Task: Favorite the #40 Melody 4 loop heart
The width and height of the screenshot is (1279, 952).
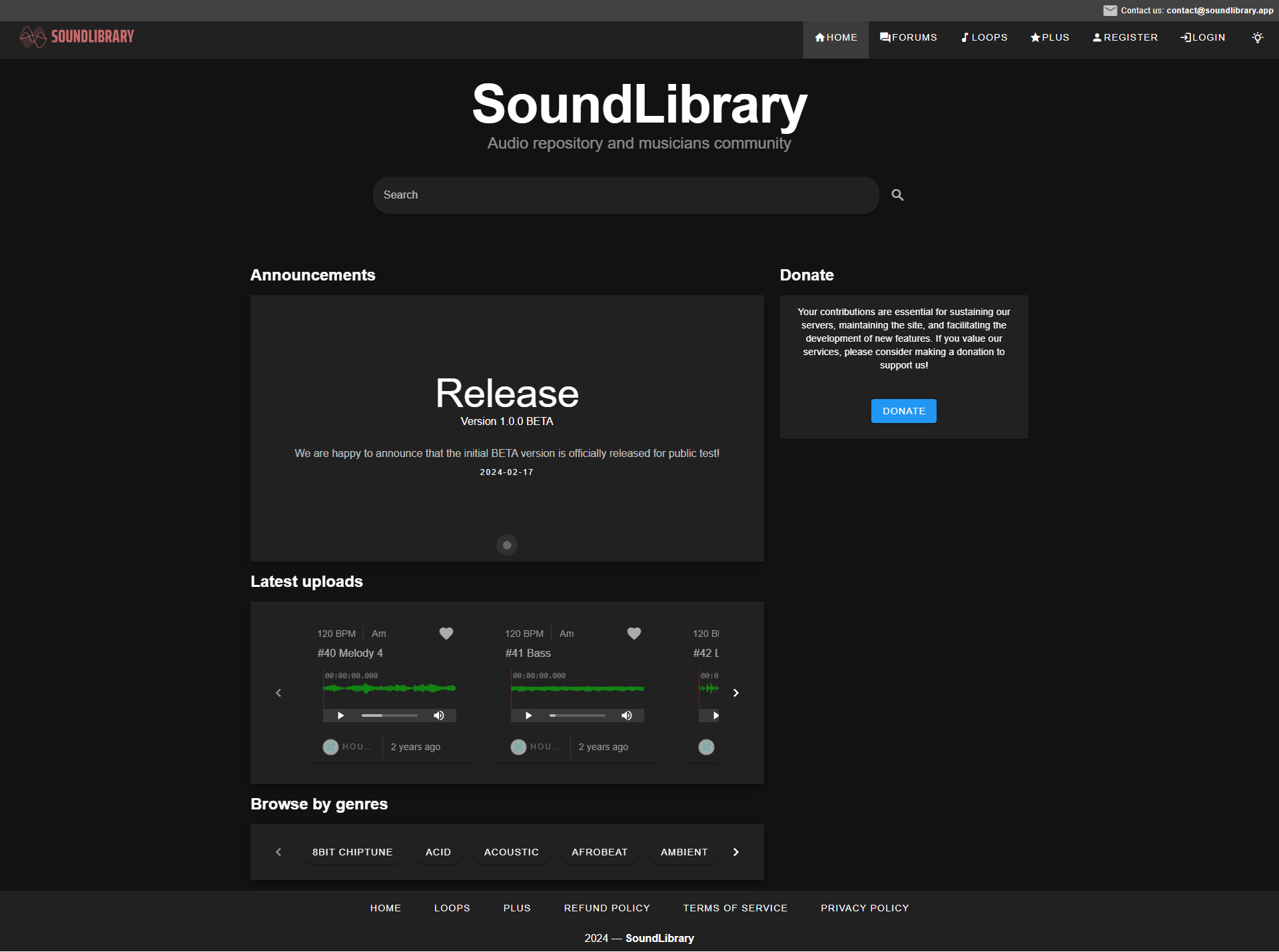Action: 446,634
